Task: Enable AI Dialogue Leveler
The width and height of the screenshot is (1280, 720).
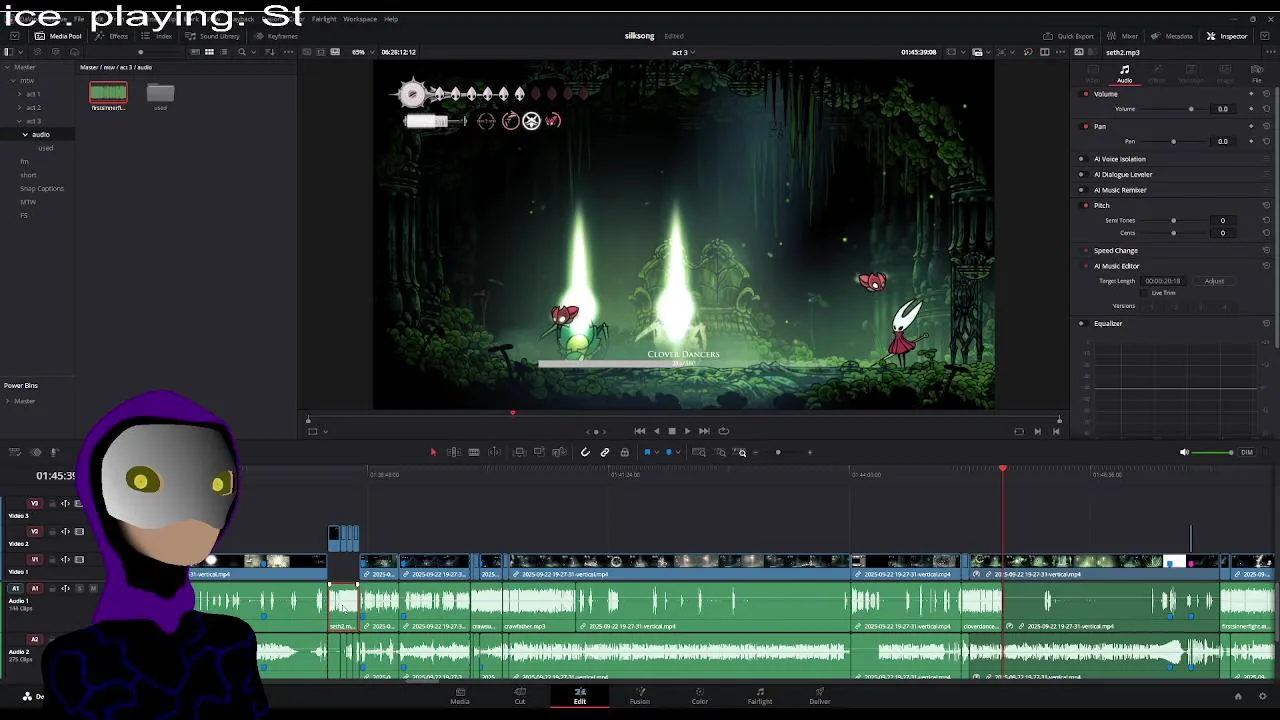Action: click(1081, 175)
